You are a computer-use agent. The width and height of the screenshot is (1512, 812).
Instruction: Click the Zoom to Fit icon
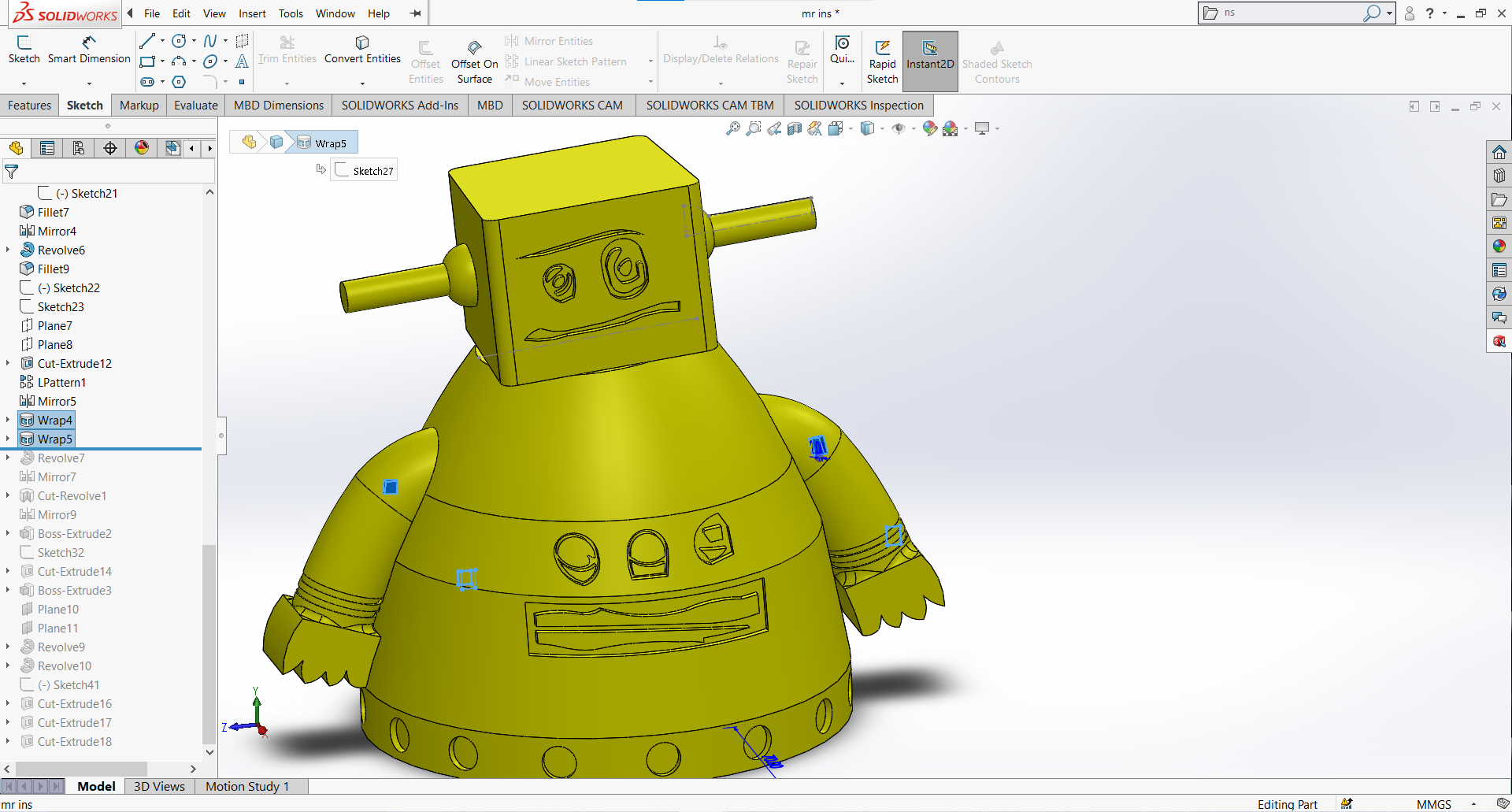(x=732, y=128)
